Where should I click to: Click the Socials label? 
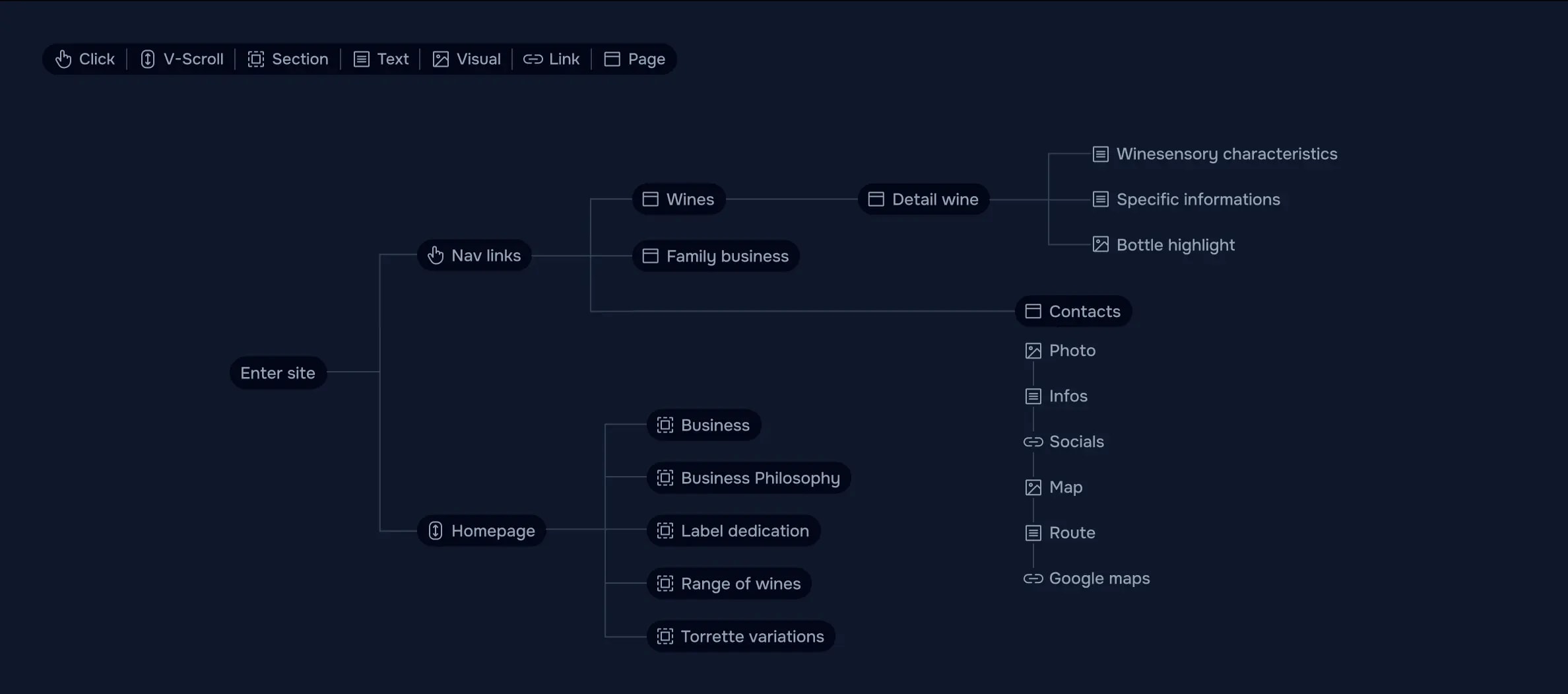(x=1076, y=442)
